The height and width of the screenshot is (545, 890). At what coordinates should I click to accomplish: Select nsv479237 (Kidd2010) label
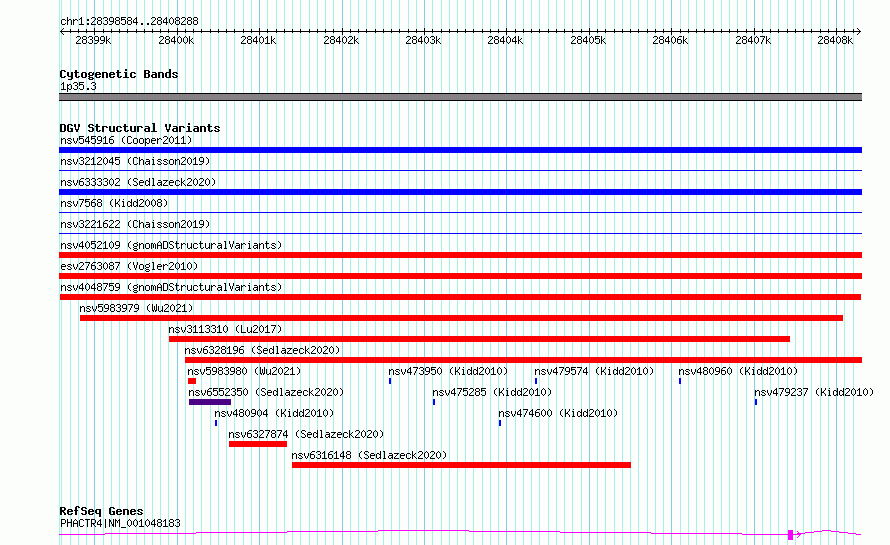814,392
